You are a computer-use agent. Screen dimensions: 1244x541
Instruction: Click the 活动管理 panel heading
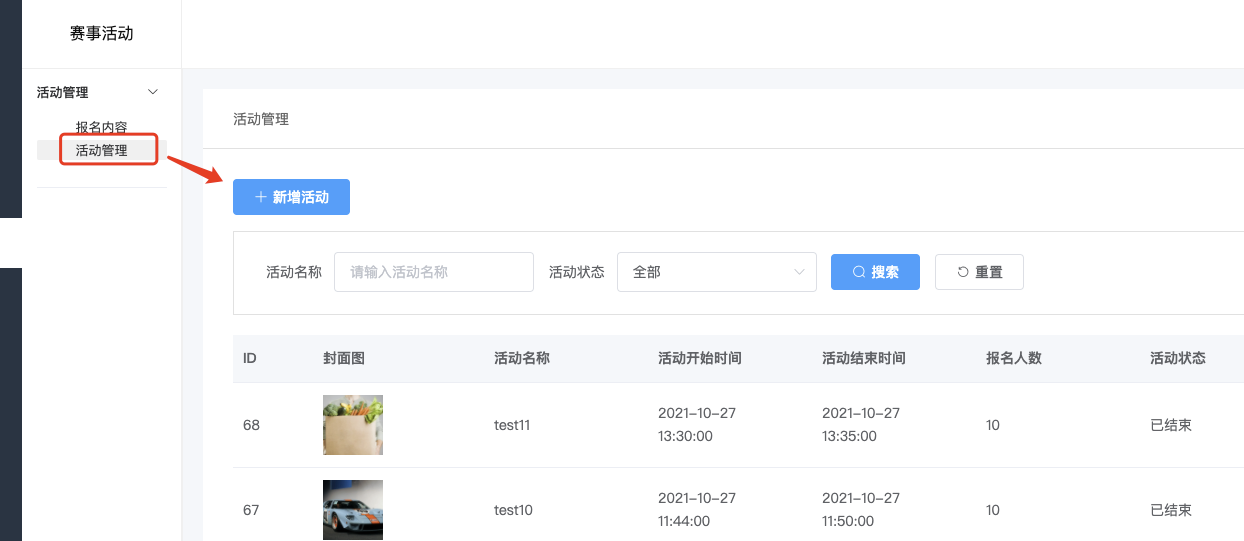[x=261, y=119]
